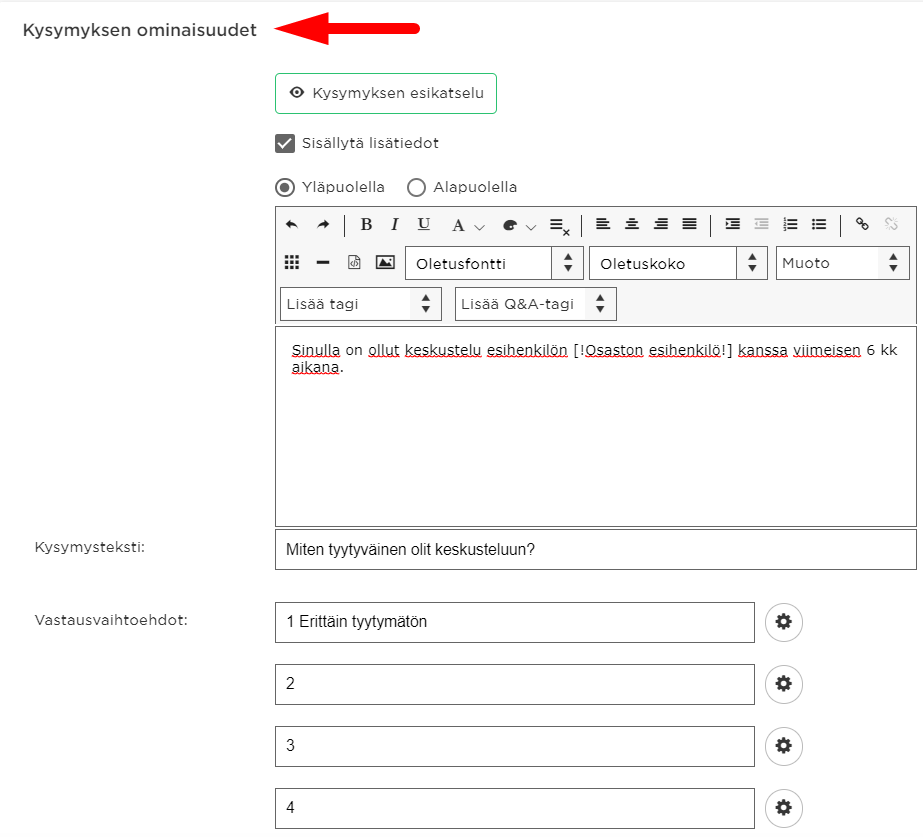The image size is (923, 837).
Task: Toggle bold formatting in the editor
Action: coord(366,224)
